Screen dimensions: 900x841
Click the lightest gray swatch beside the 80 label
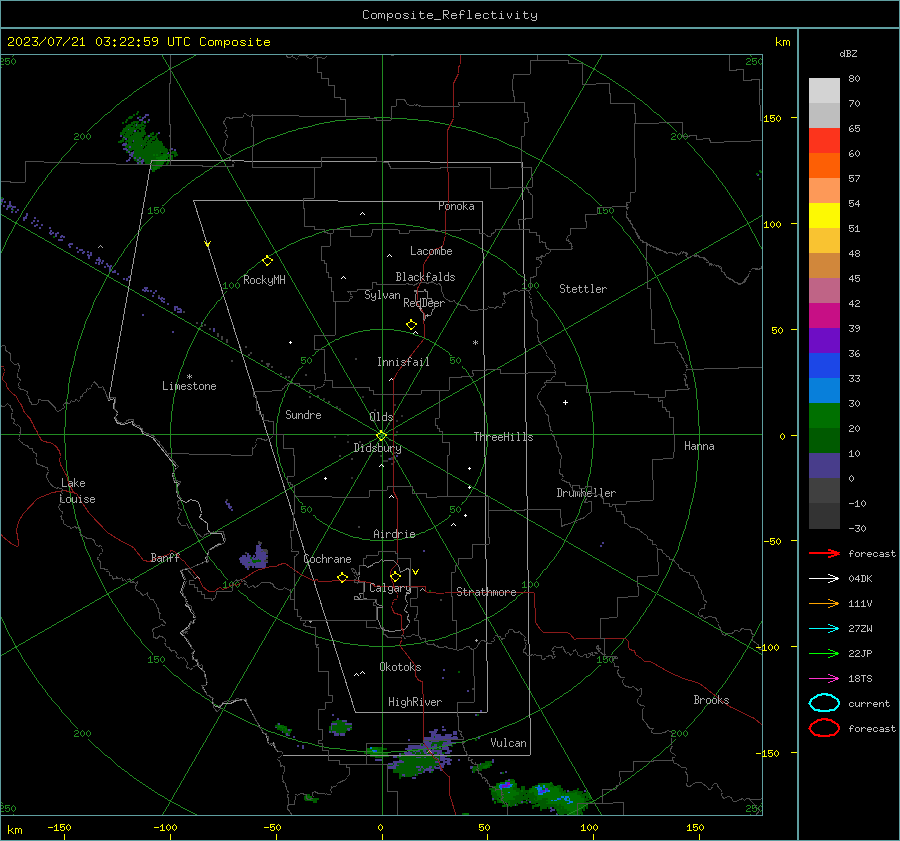[x=824, y=90]
